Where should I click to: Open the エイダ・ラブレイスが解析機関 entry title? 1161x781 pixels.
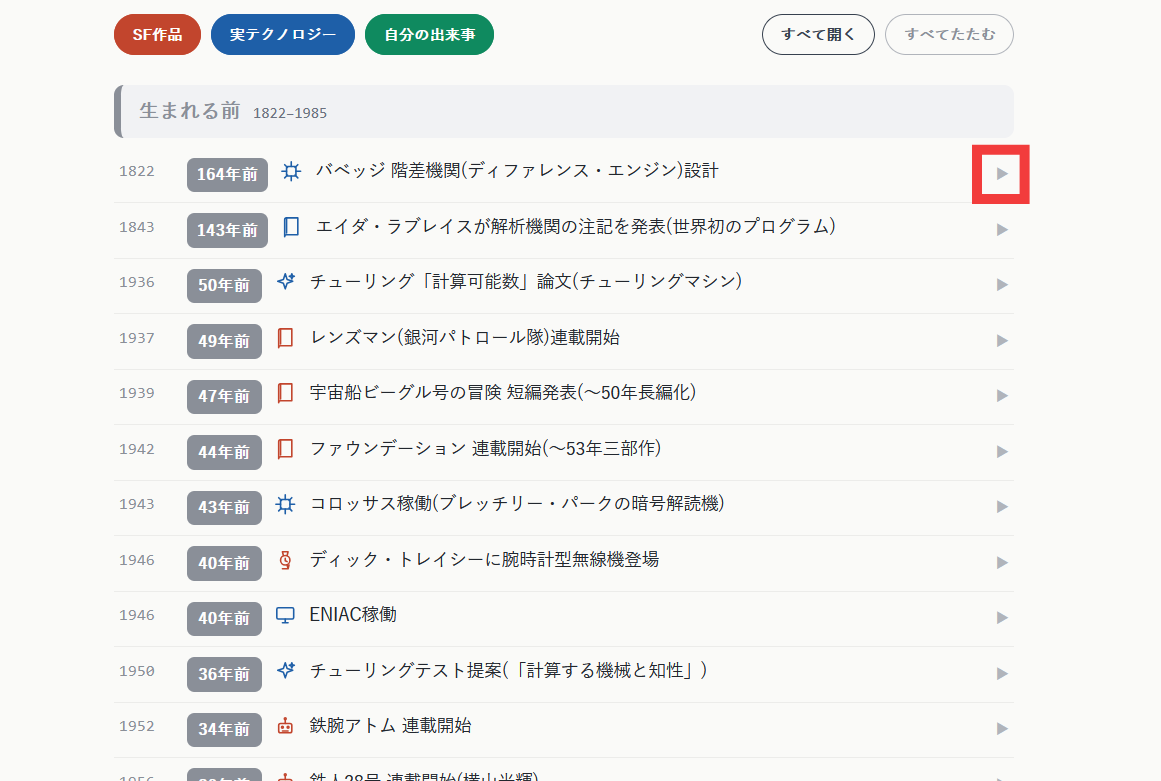point(575,227)
